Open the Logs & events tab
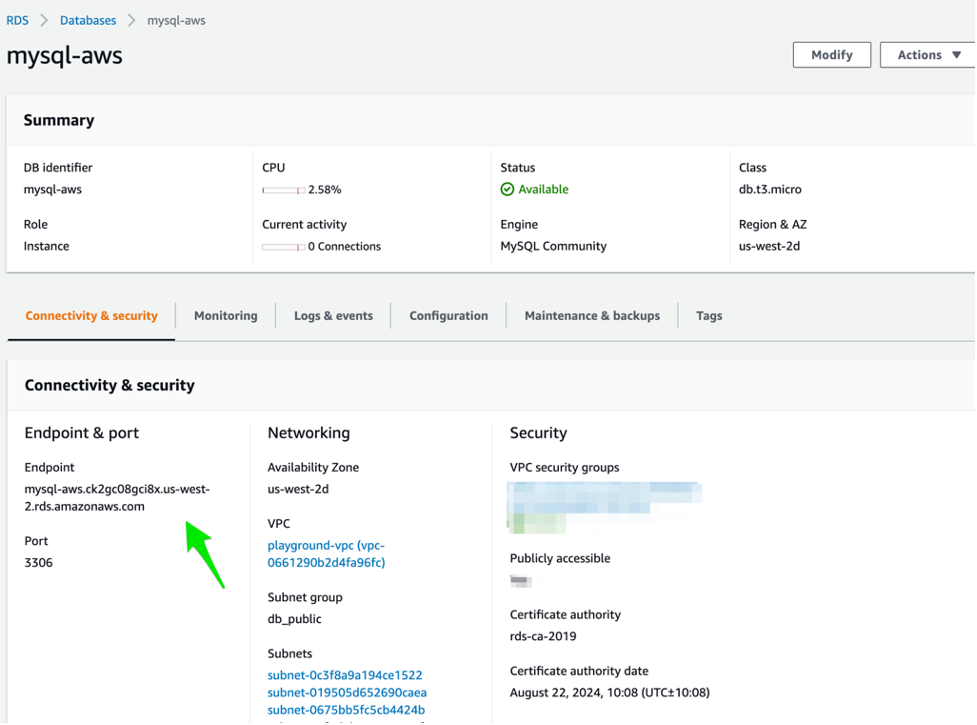977x725 pixels. coord(333,315)
